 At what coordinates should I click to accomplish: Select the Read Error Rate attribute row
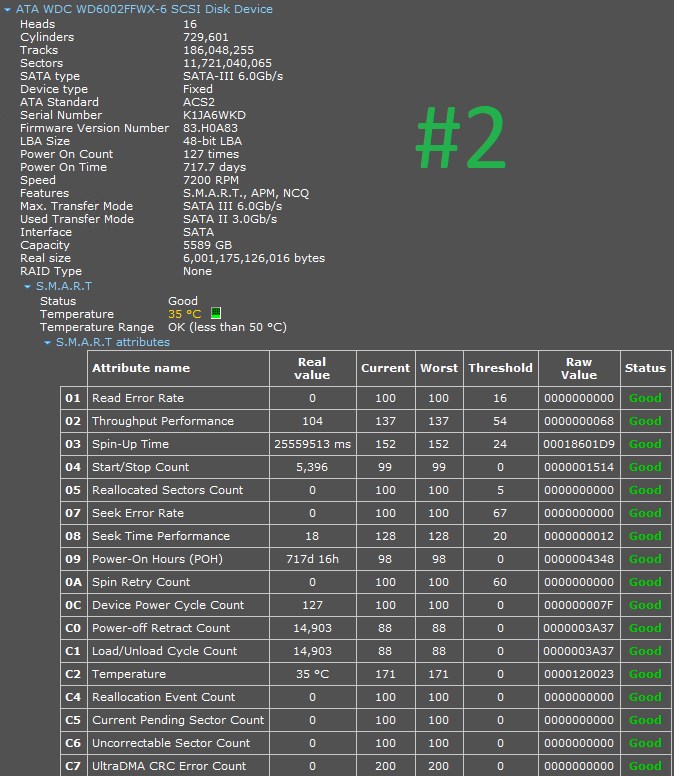pyautogui.click(x=366, y=398)
